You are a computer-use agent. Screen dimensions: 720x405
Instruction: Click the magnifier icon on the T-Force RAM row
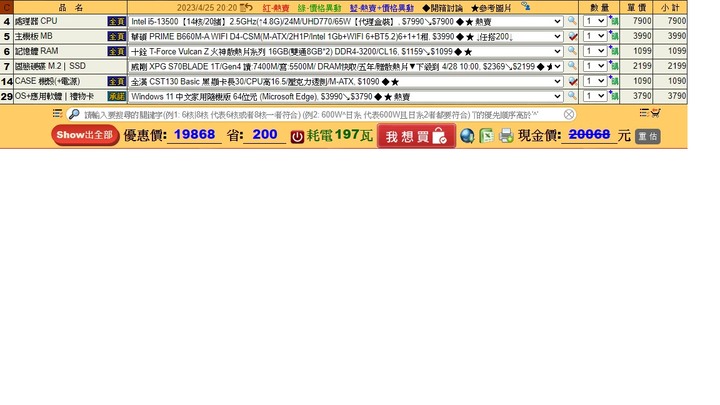[x=572, y=51]
